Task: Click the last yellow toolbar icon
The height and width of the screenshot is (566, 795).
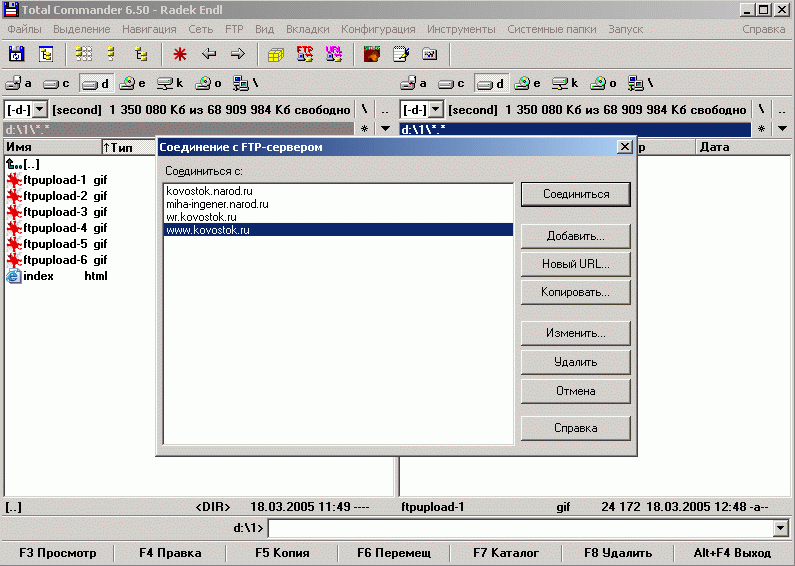Action: pos(429,54)
